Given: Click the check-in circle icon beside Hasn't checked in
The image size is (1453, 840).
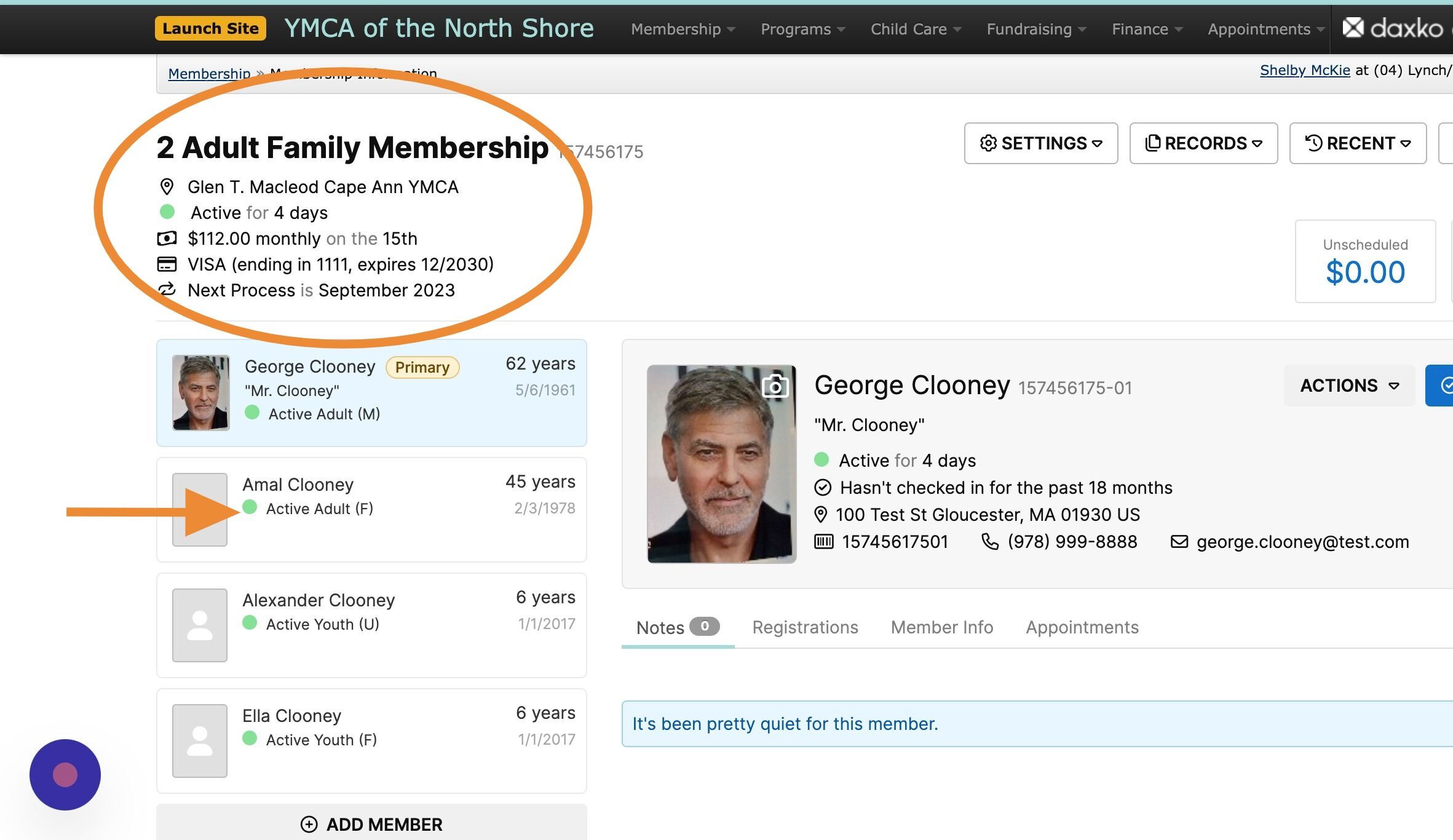Looking at the screenshot, I should (x=823, y=488).
